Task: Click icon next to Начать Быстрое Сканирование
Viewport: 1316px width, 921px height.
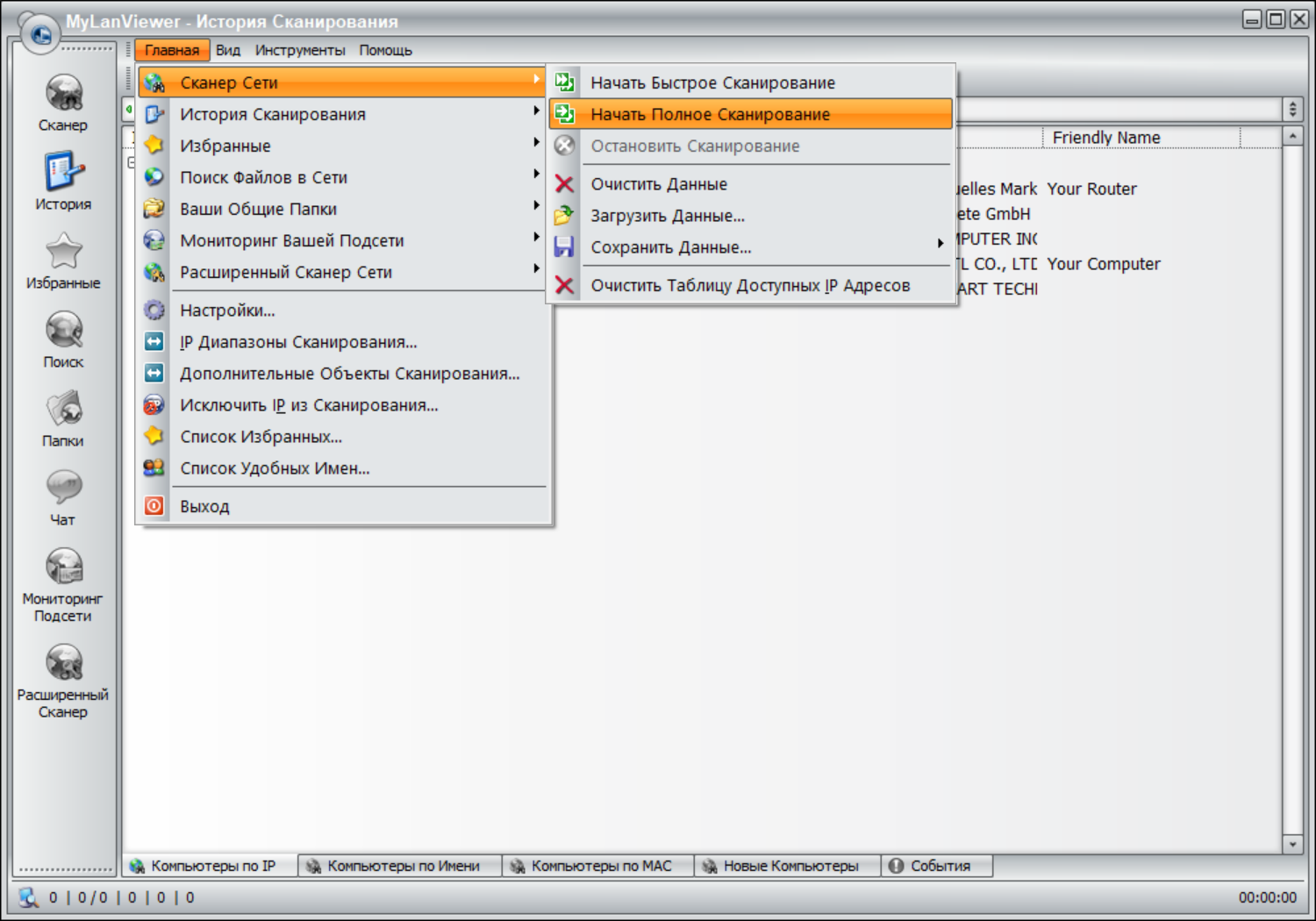Action: [x=564, y=82]
